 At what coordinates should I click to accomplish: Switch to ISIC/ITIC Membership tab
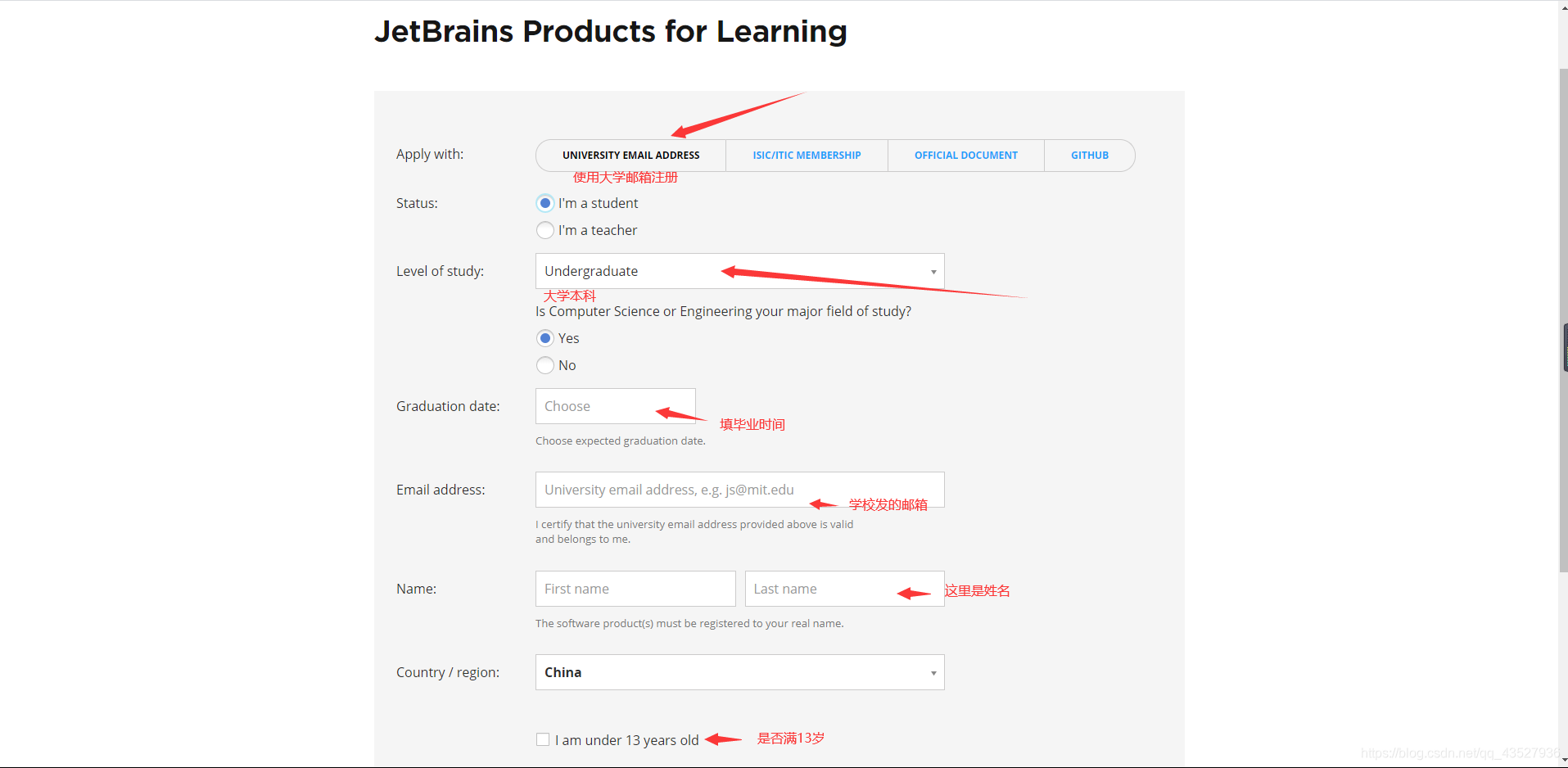807,156
